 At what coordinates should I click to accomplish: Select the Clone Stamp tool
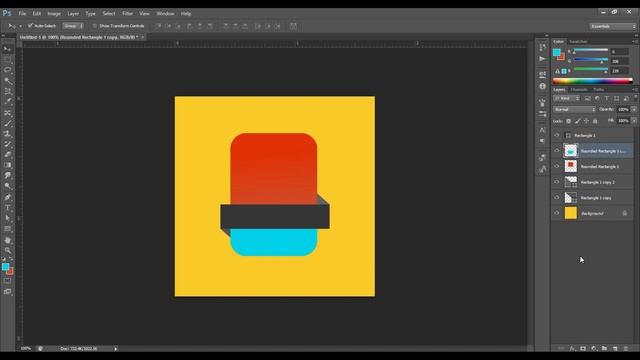click(x=7, y=134)
